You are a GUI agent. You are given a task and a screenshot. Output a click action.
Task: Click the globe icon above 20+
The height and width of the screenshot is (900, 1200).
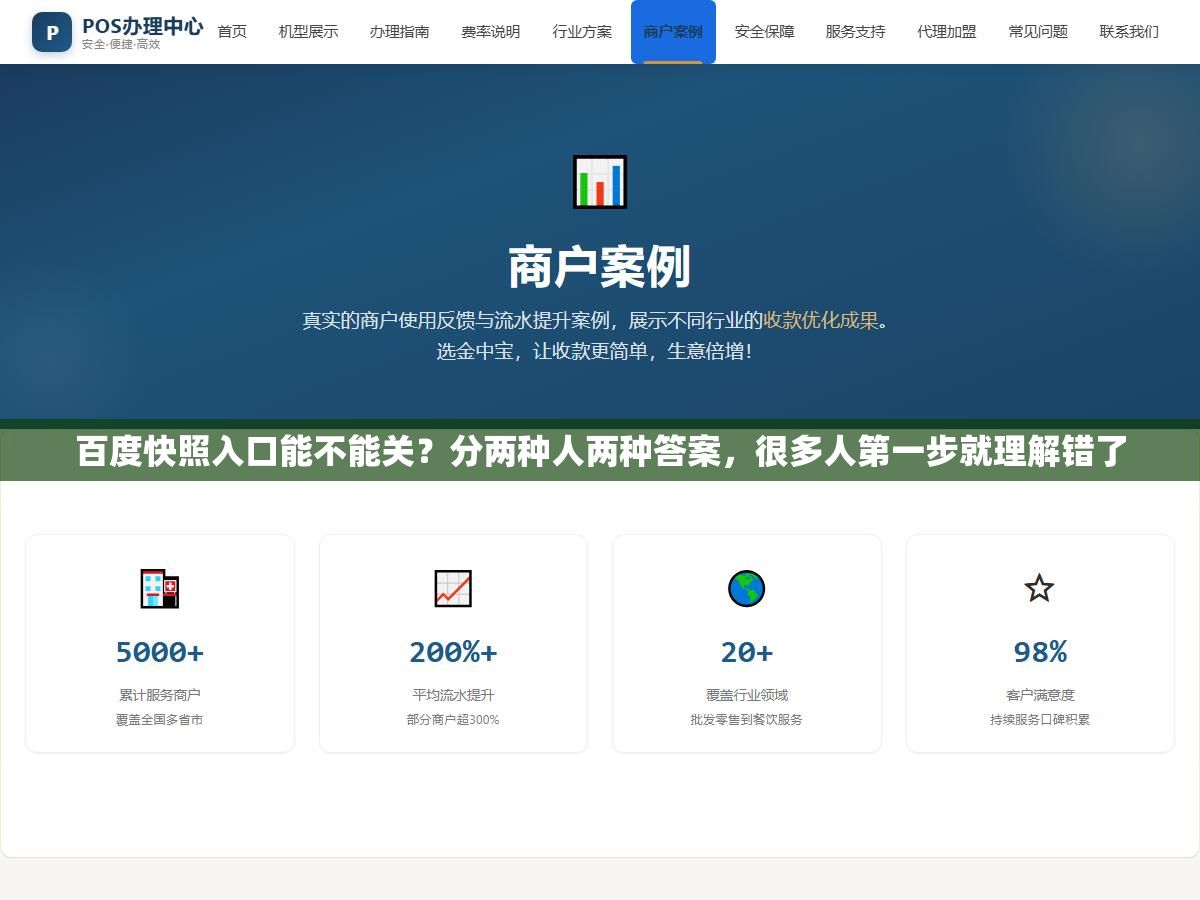click(x=746, y=588)
